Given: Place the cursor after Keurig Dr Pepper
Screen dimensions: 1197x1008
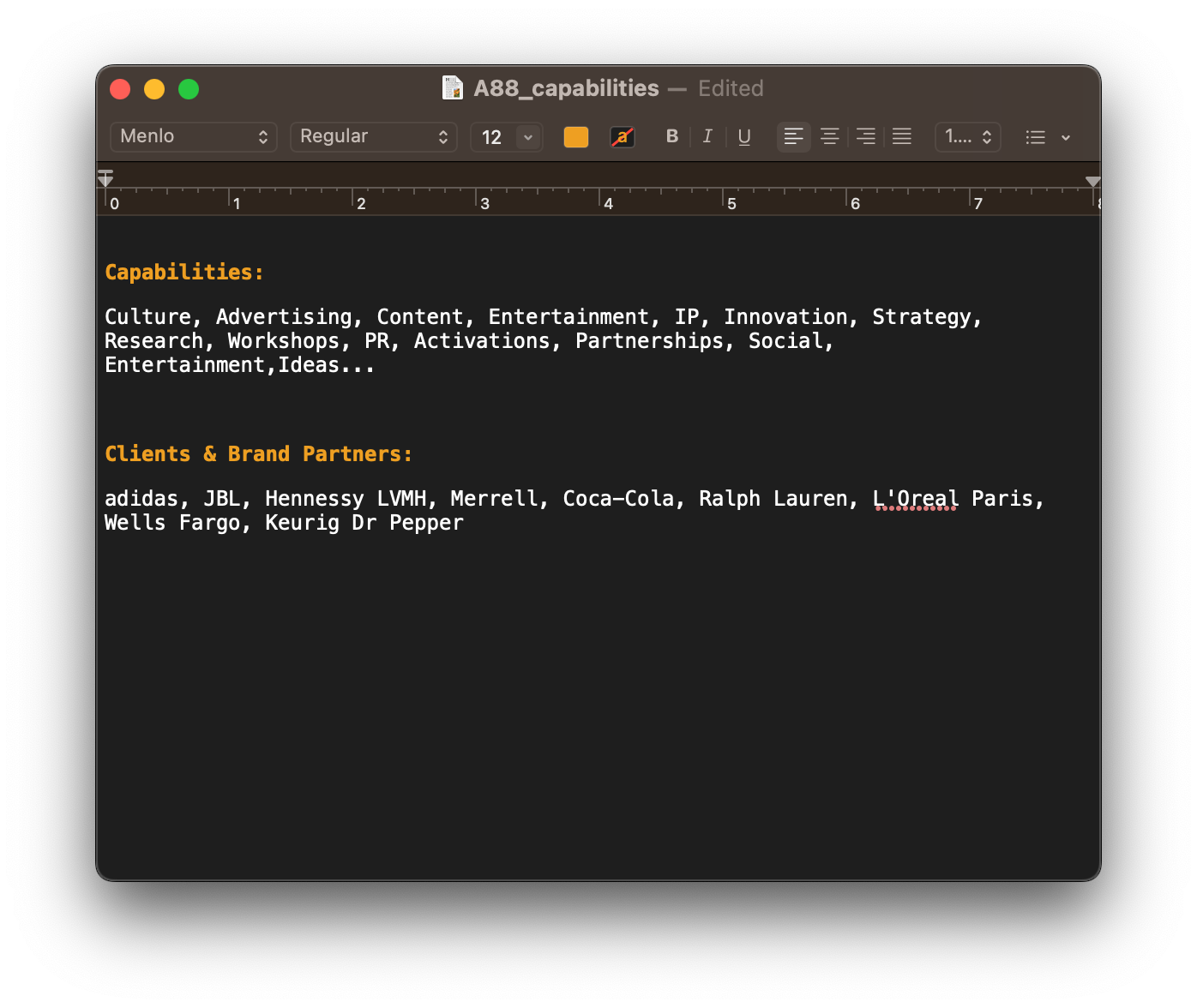Looking at the screenshot, I should (467, 522).
